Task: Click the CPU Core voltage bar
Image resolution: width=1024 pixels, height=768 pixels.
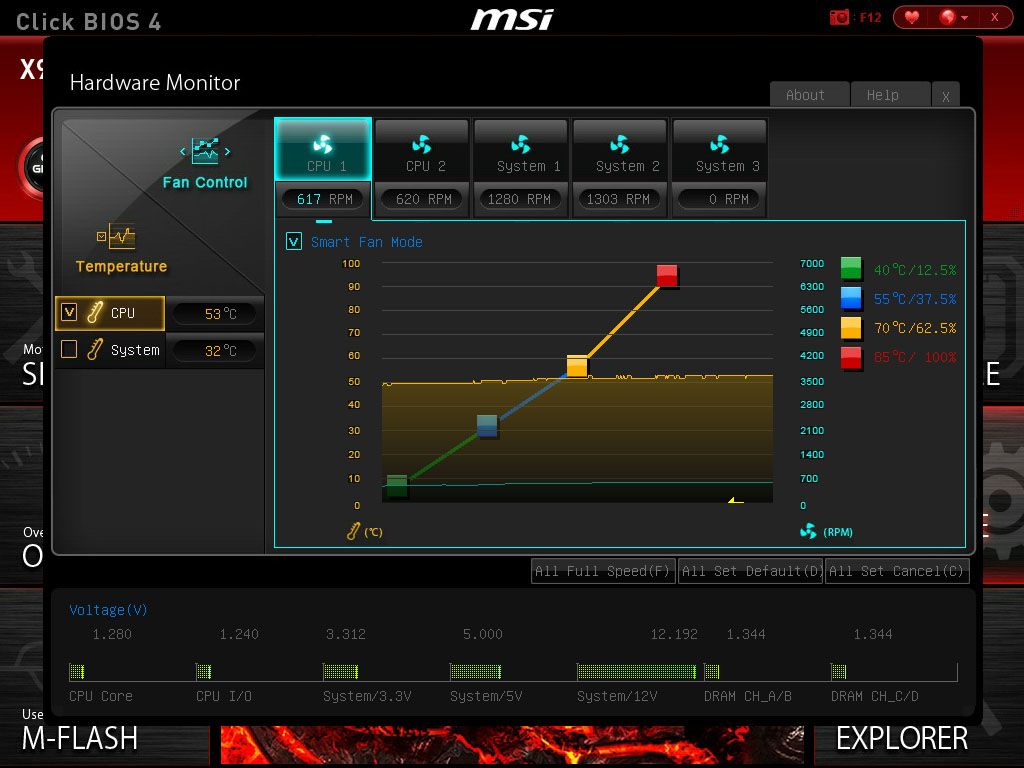Action: [x=77, y=671]
